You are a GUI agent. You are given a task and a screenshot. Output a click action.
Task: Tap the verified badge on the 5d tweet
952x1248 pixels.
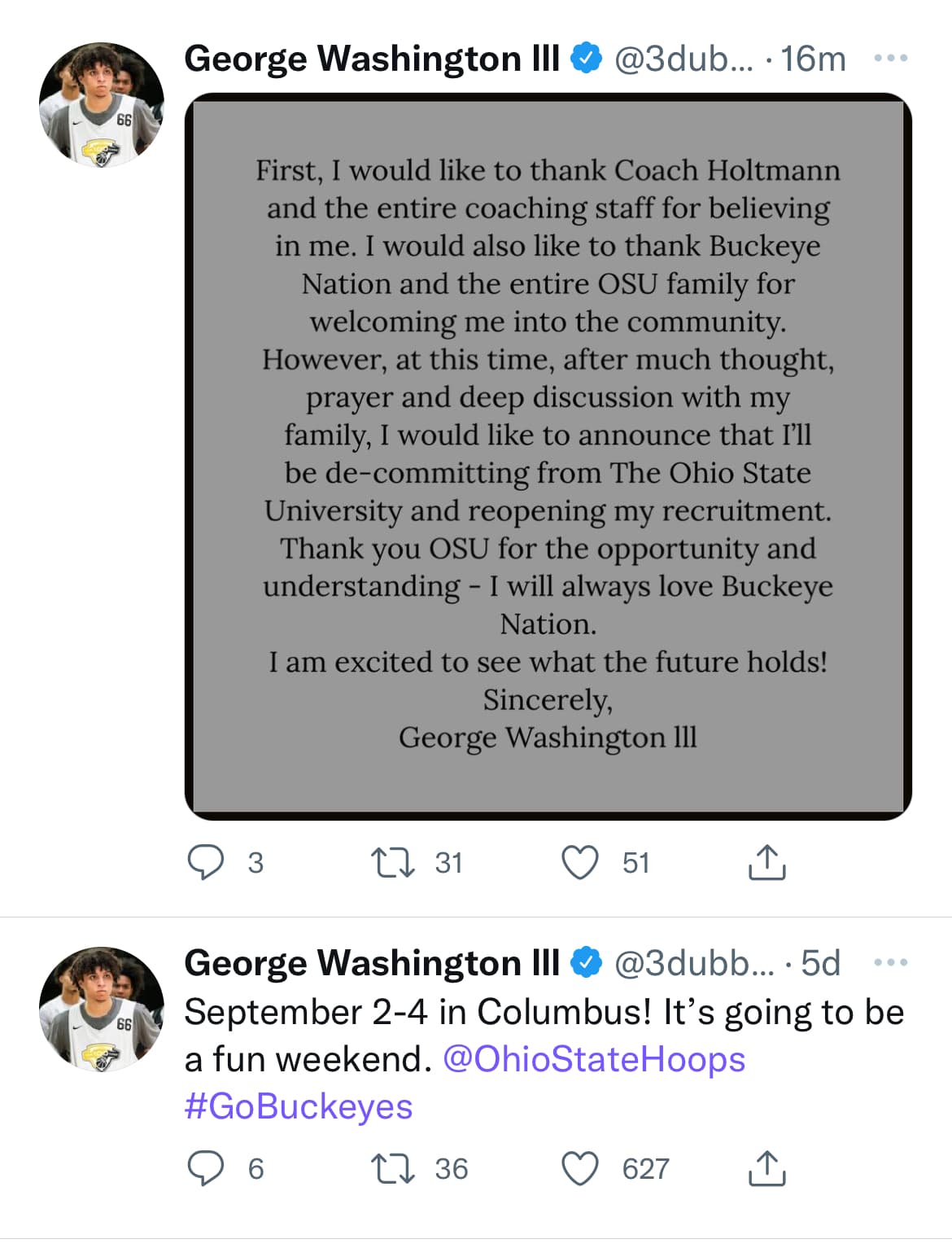[586, 963]
